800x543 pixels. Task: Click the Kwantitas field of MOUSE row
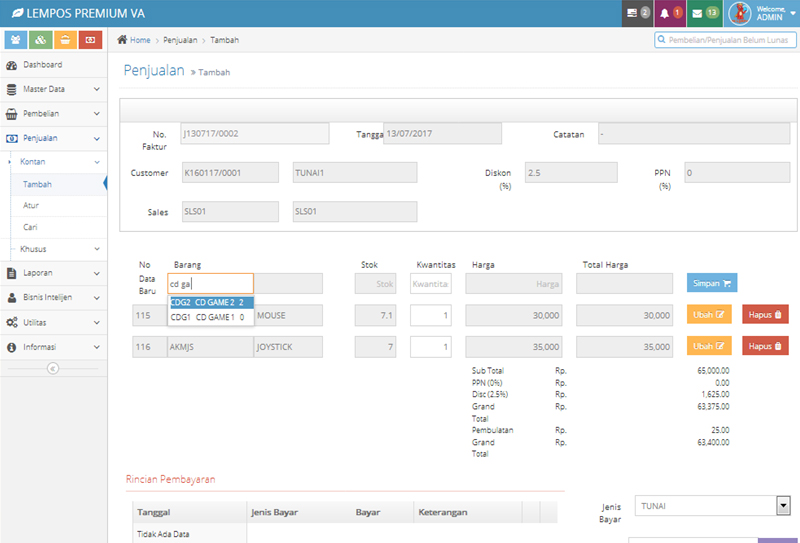pos(431,315)
